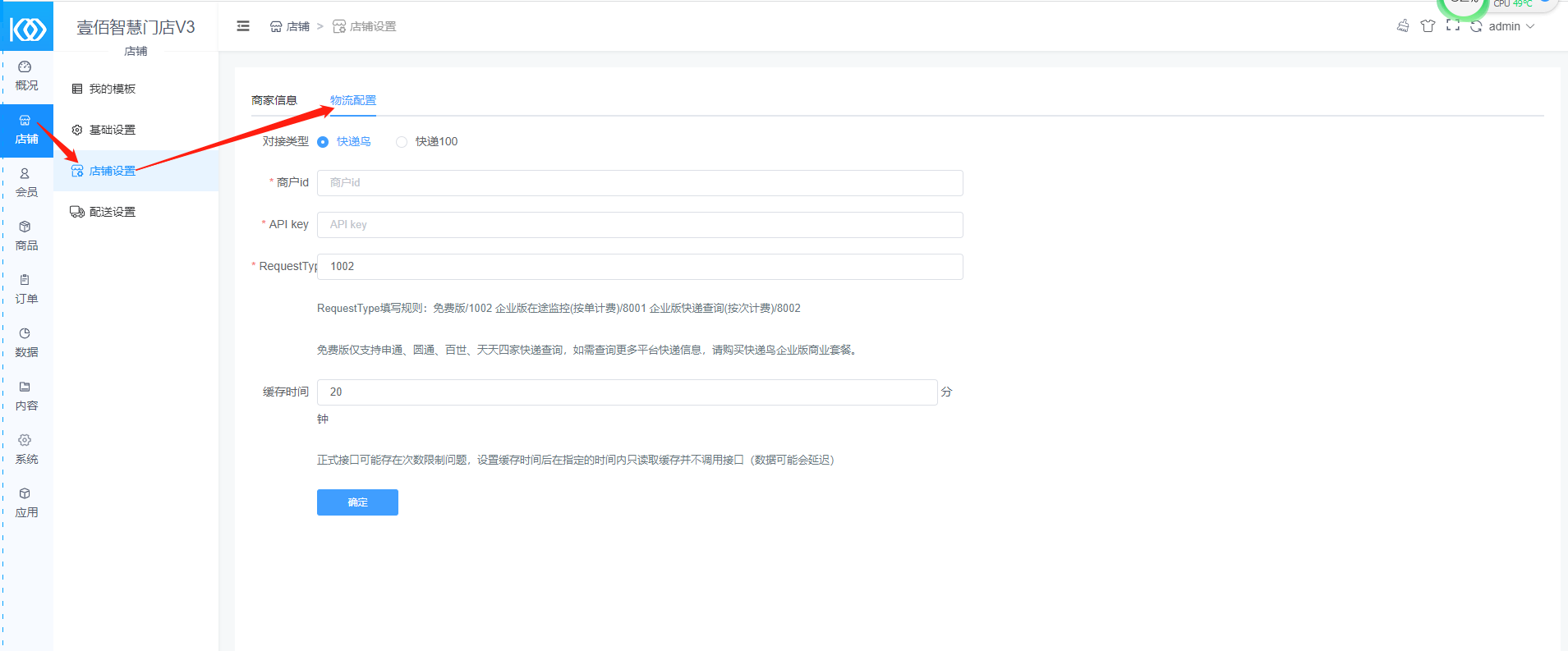Open 配送设置 submenu item
This screenshot has height=651, width=1568.
click(136, 212)
